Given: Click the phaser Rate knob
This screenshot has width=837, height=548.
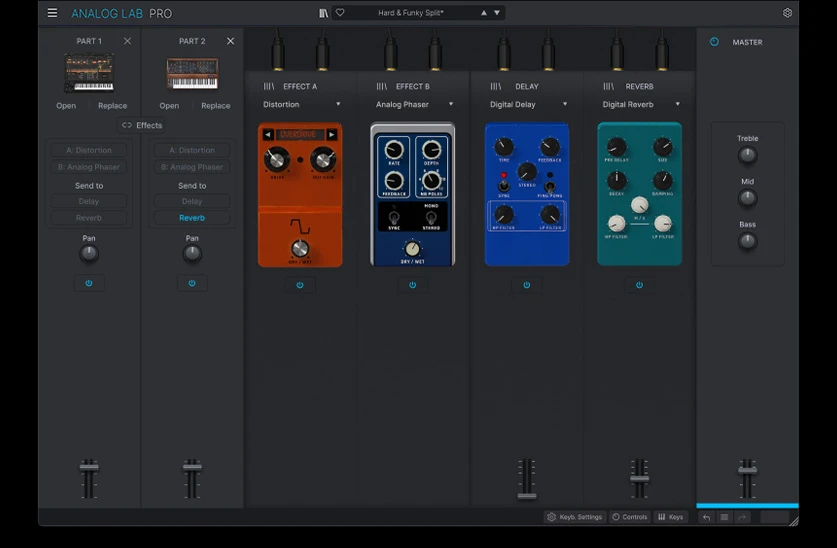Looking at the screenshot, I should click(x=394, y=150).
